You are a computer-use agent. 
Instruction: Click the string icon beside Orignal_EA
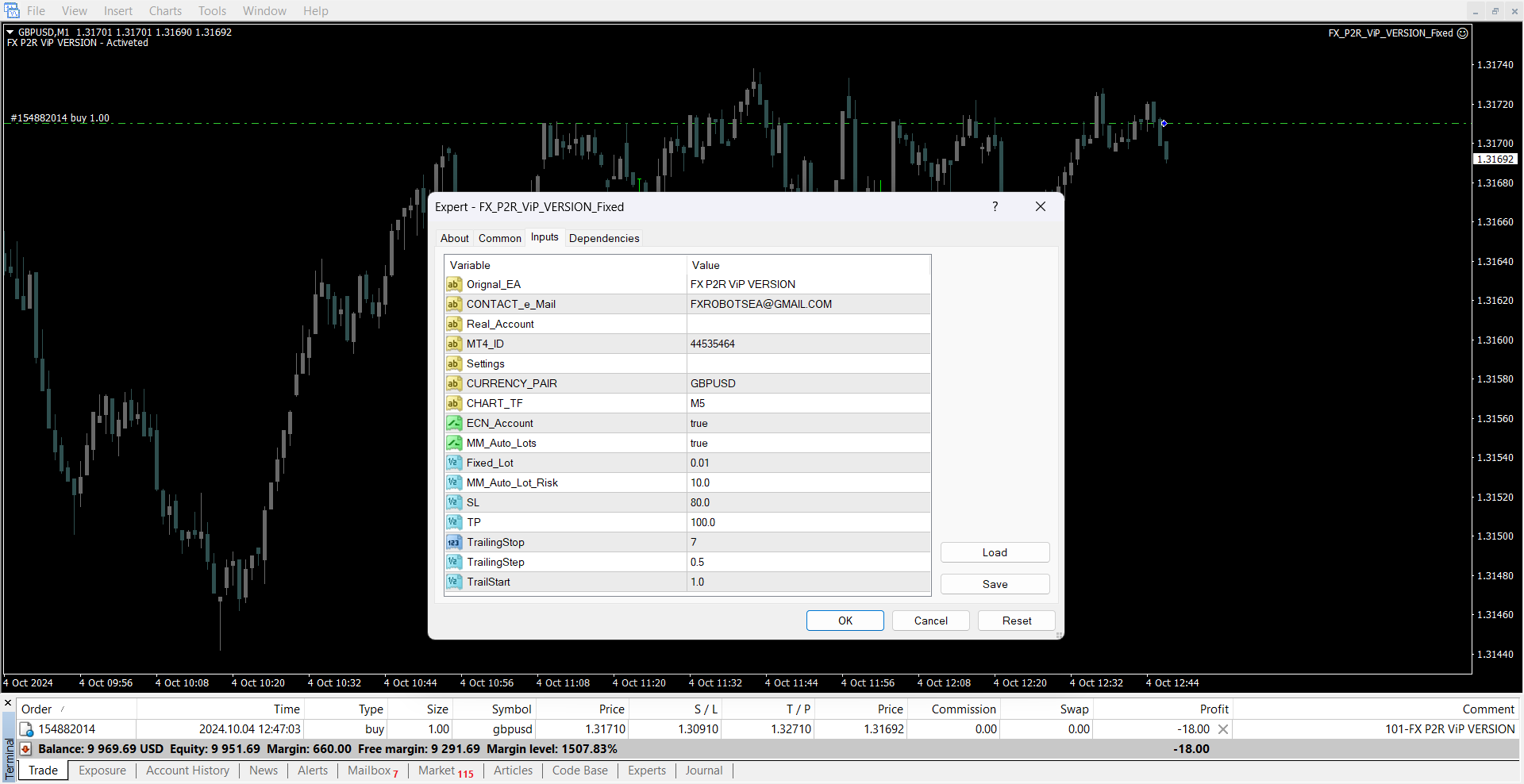click(453, 284)
